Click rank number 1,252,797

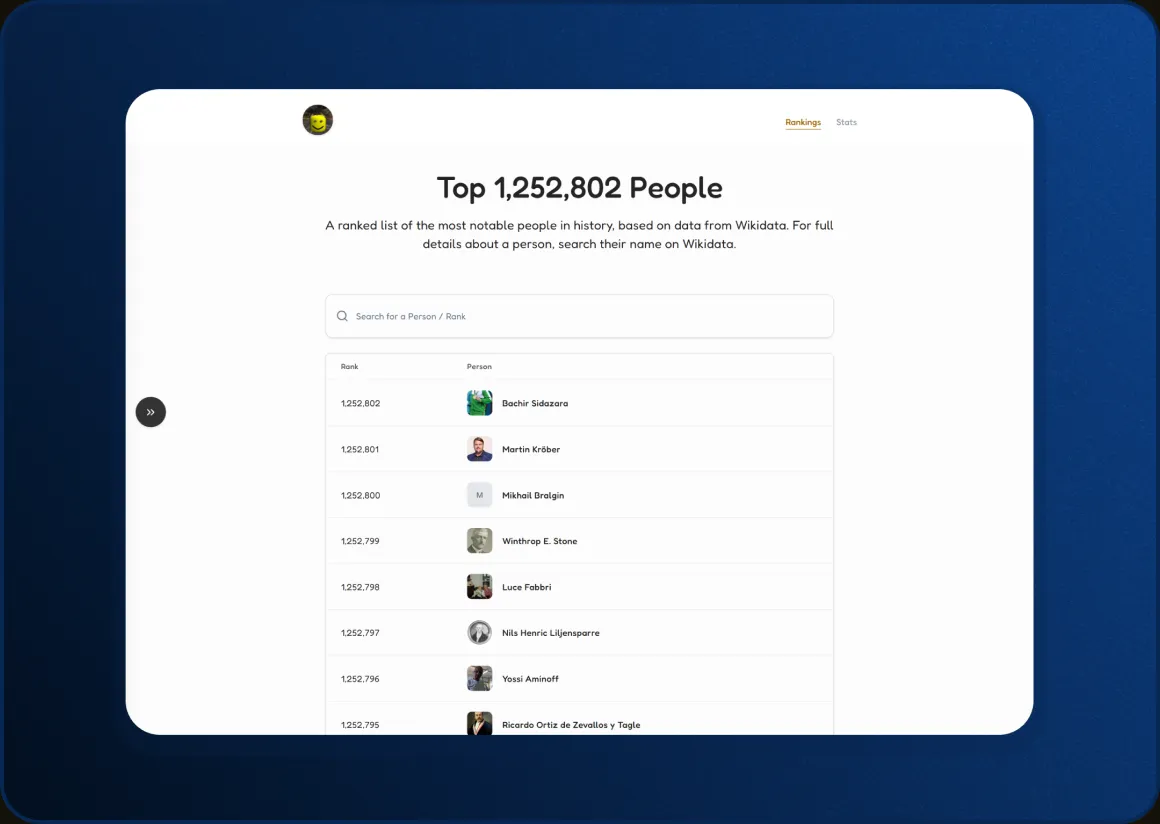[x=360, y=632]
